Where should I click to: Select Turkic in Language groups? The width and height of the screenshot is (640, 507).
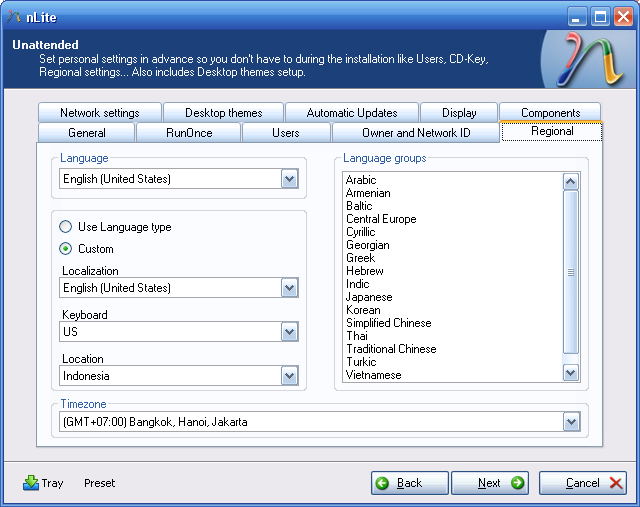point(361,362)
